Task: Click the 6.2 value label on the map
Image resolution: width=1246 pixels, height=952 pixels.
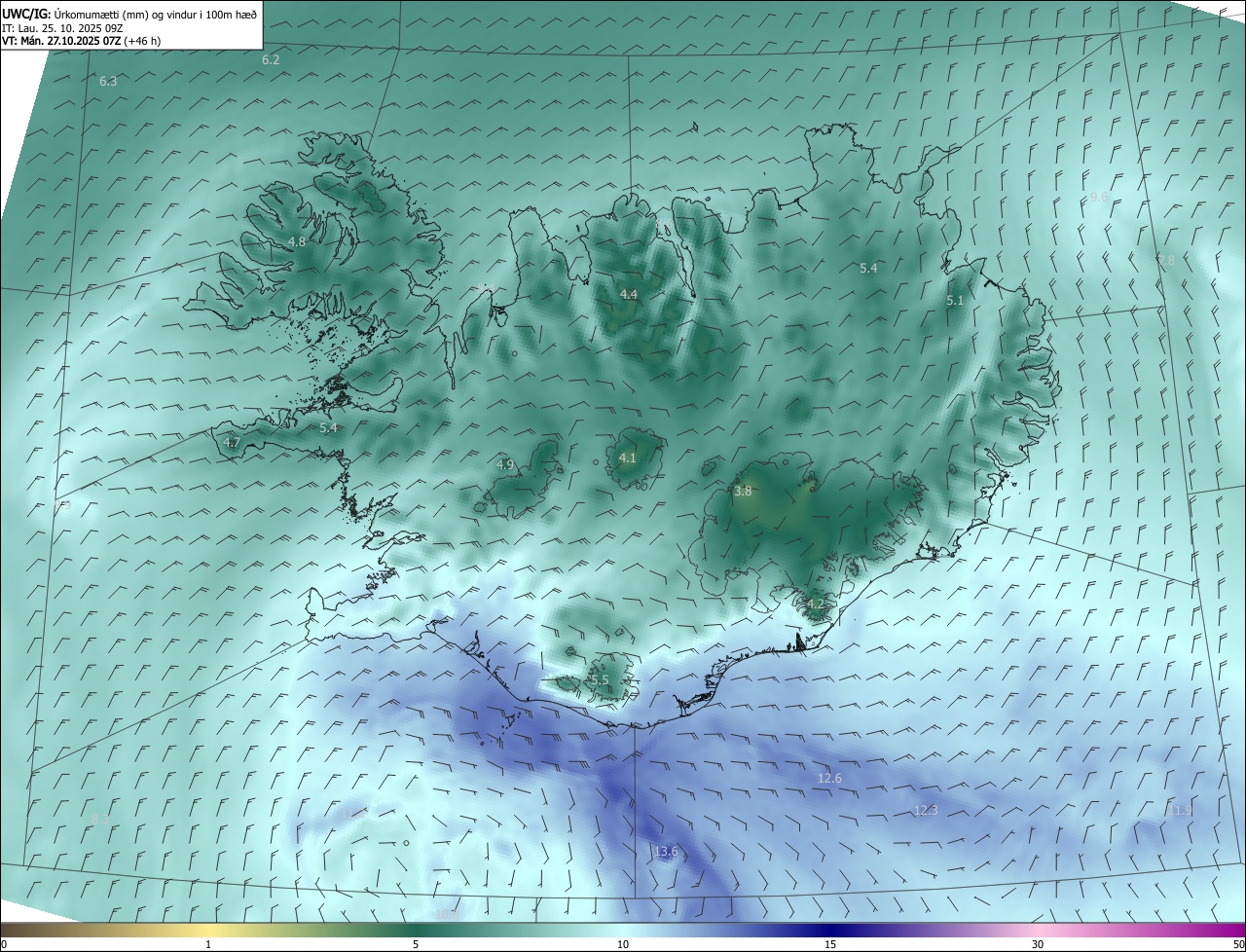Action: click(x=271, y=60)
